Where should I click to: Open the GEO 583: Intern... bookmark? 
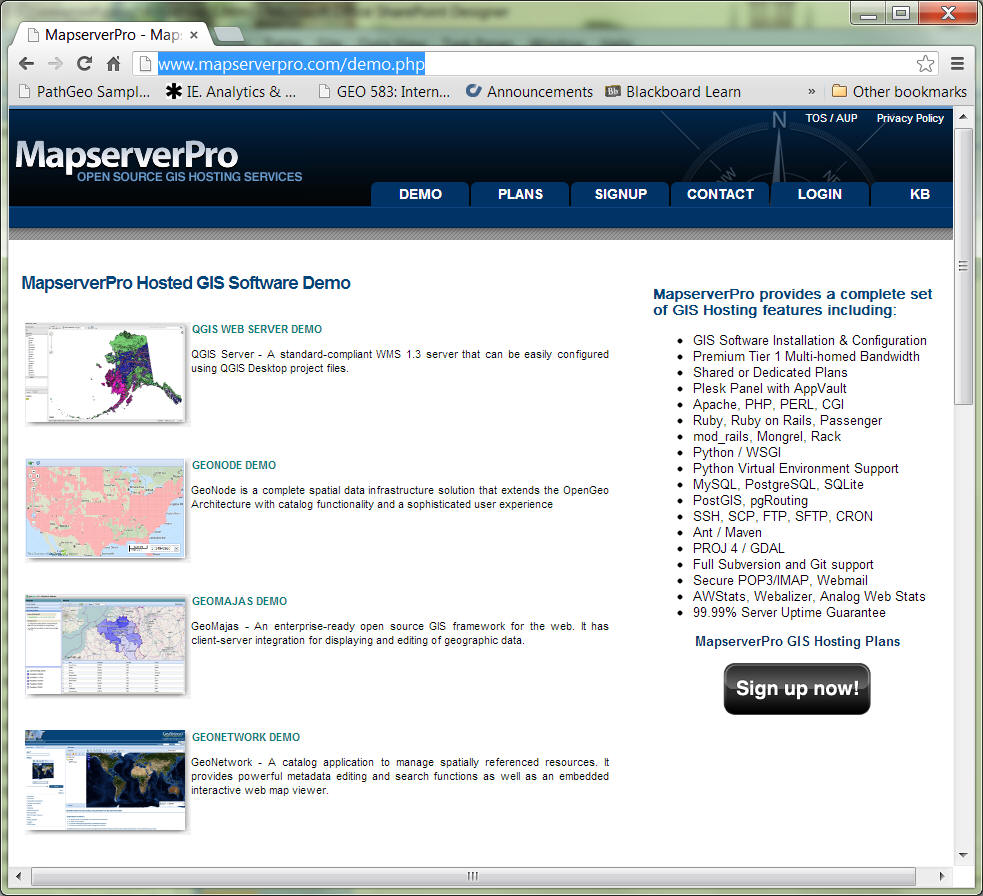(x=384, y=92)
